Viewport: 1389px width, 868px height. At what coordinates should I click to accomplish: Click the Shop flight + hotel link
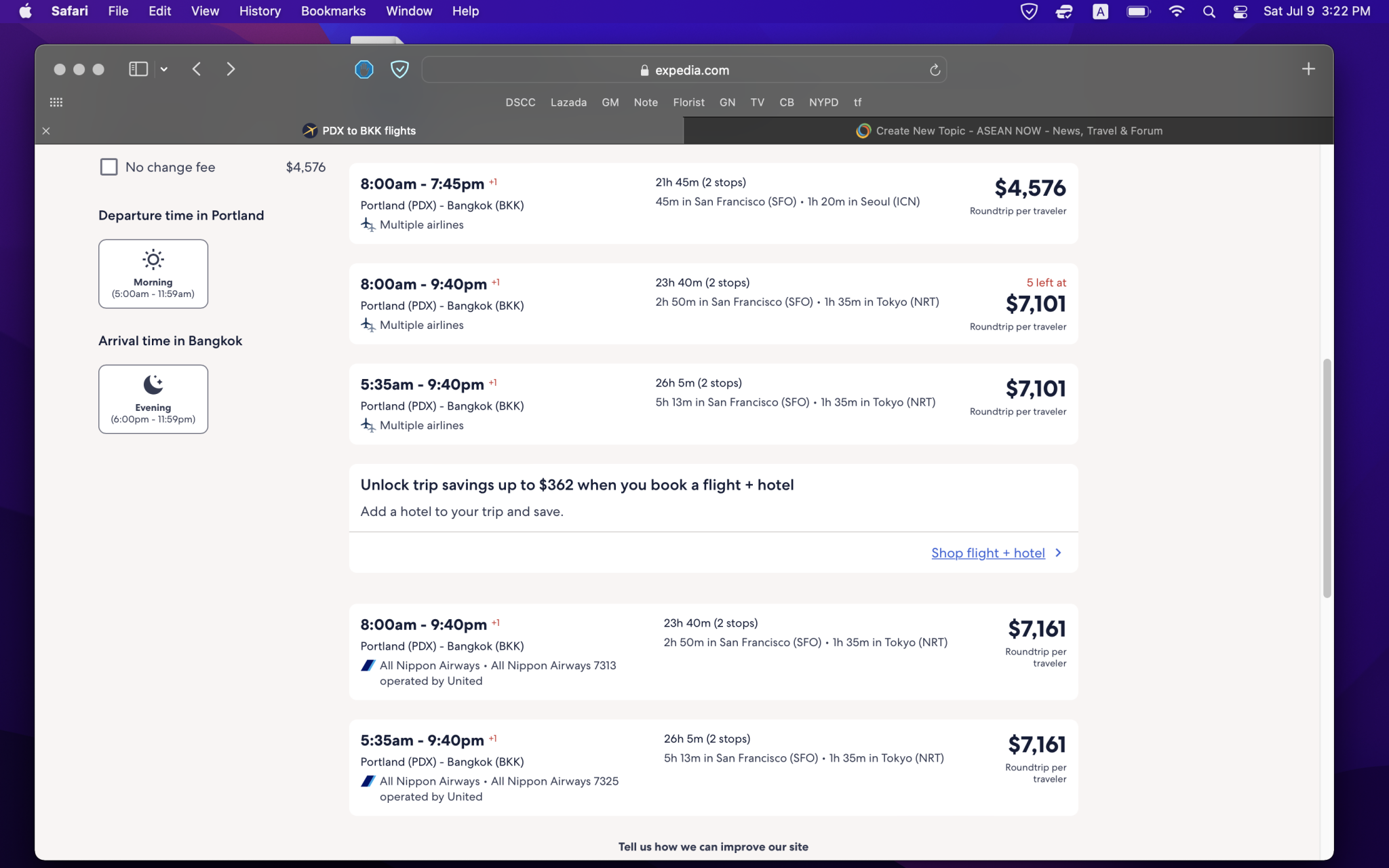coord(987,553)
